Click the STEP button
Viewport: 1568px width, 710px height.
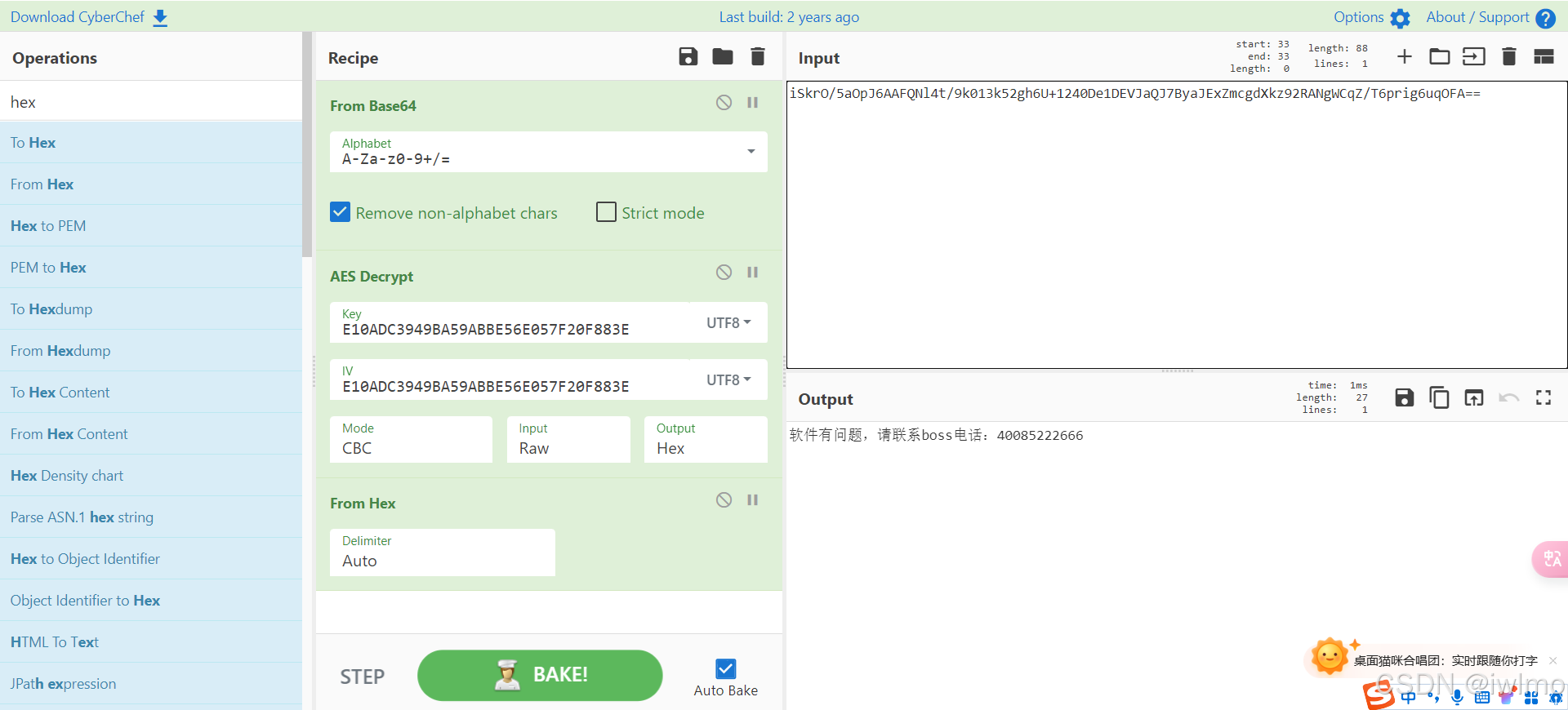coord(362,677)
